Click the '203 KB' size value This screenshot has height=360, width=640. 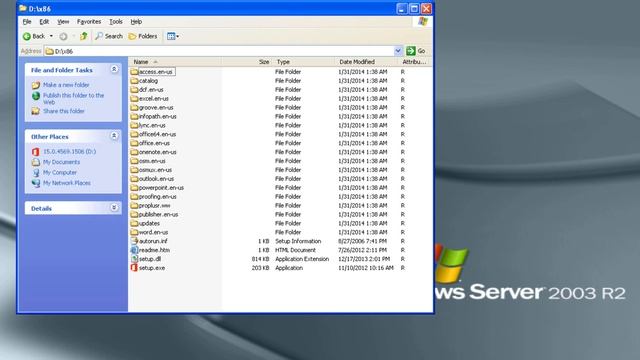coord(260,268)
